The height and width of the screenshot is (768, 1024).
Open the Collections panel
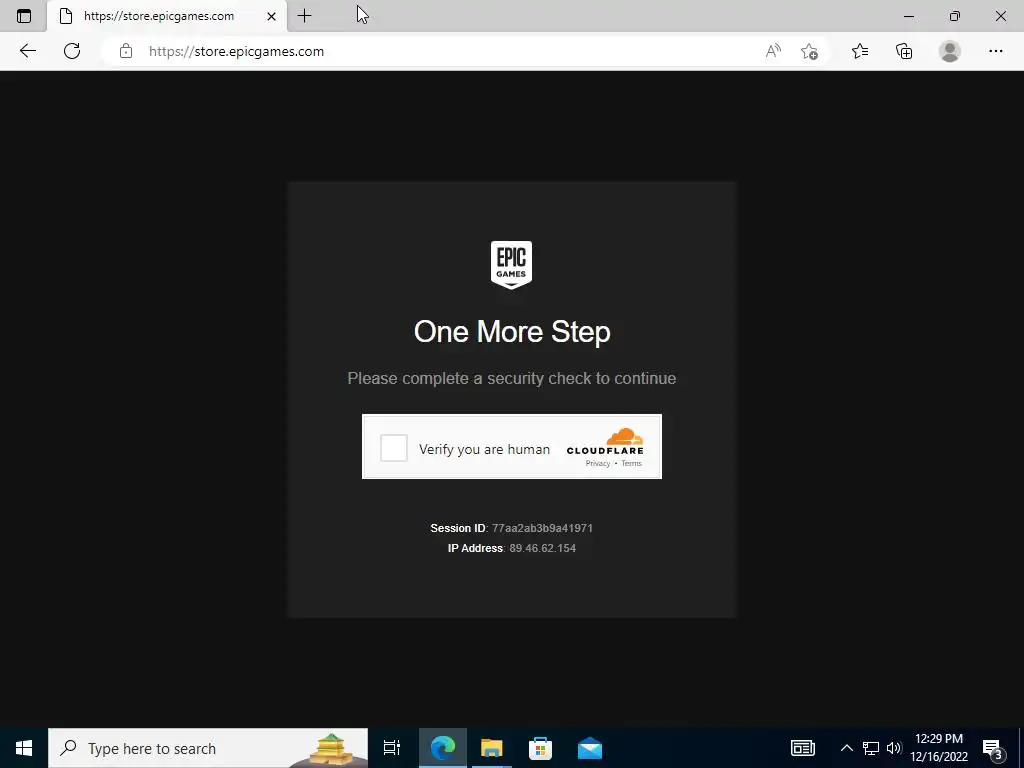(904, 51)
